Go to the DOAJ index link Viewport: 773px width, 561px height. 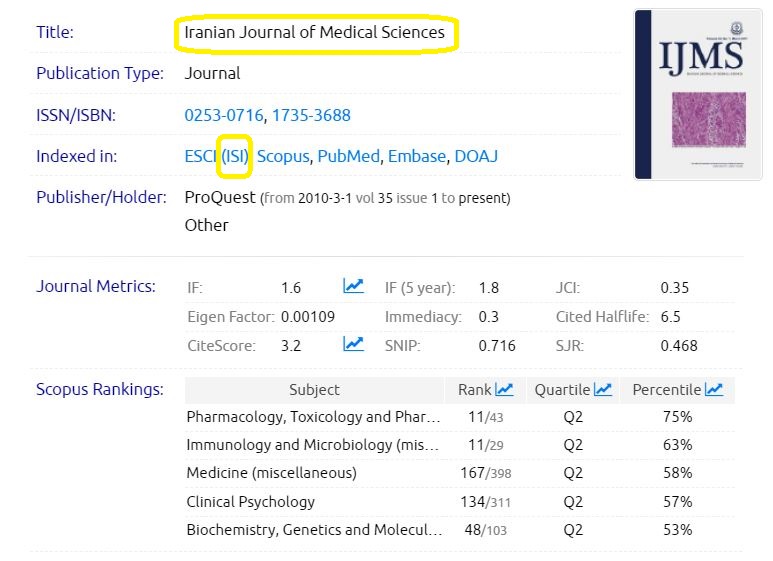tap(476, 156)
